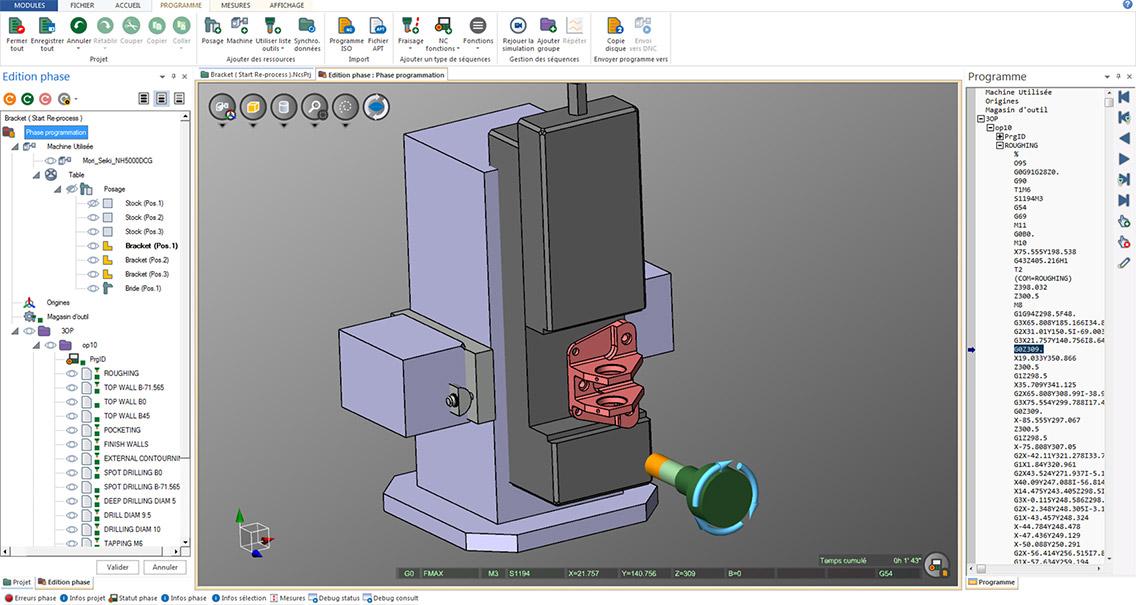Viewport: 1136px width, 605px height.
Task: Add a Machine resource from ribbon
Action: tap(239, 25)
